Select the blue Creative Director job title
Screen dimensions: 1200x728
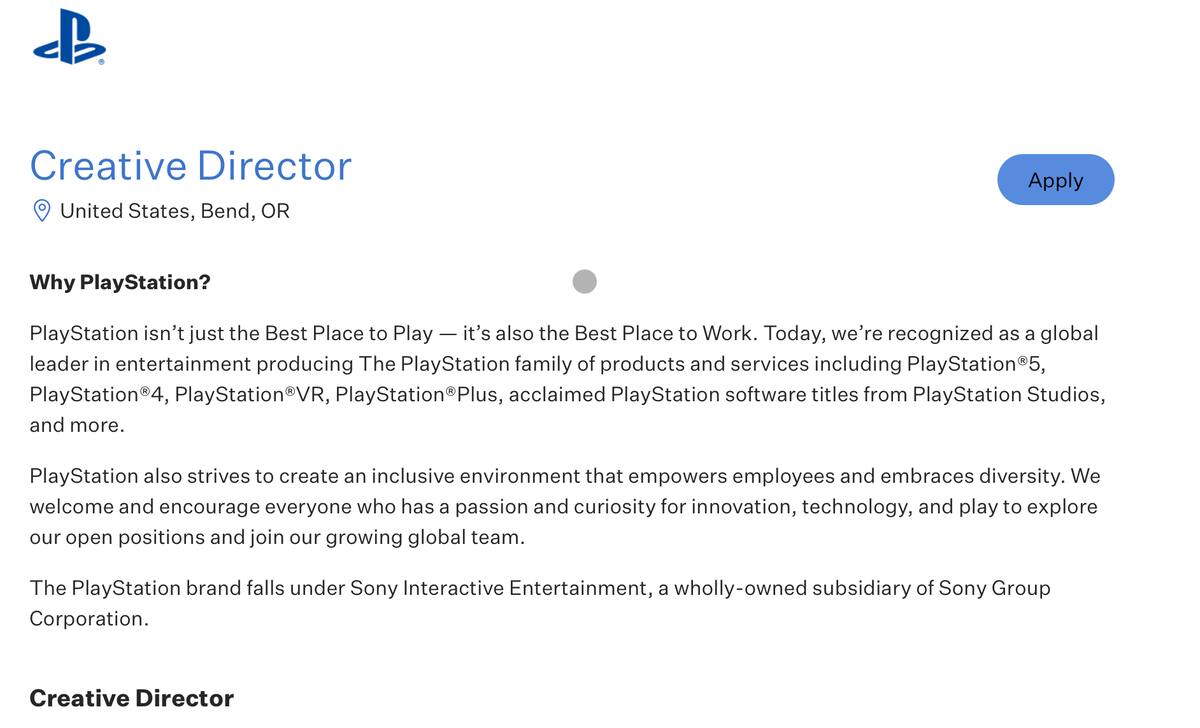point(191,165)
